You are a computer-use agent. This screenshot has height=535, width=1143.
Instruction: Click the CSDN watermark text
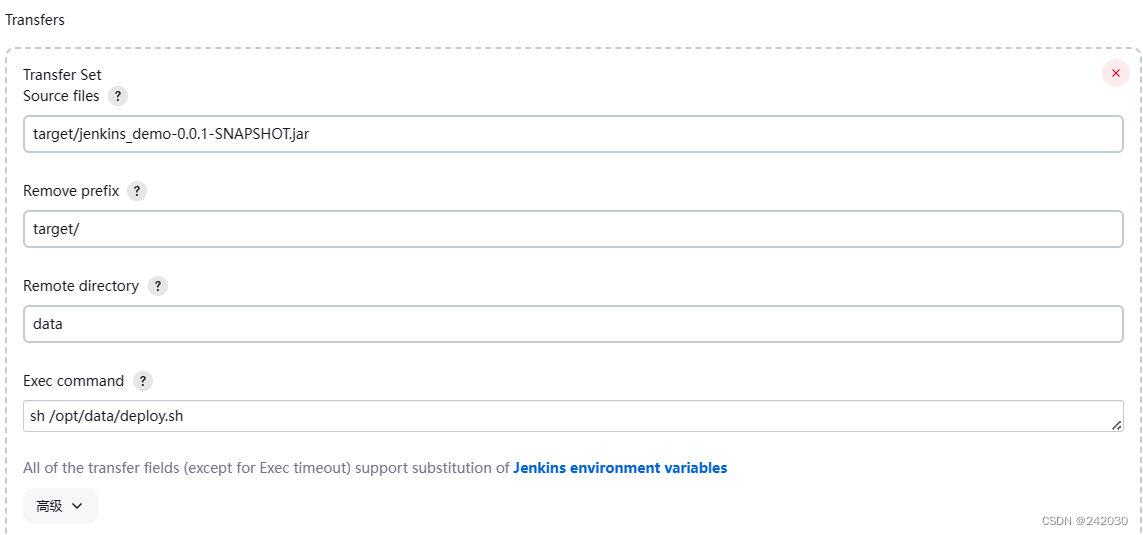1084,521
